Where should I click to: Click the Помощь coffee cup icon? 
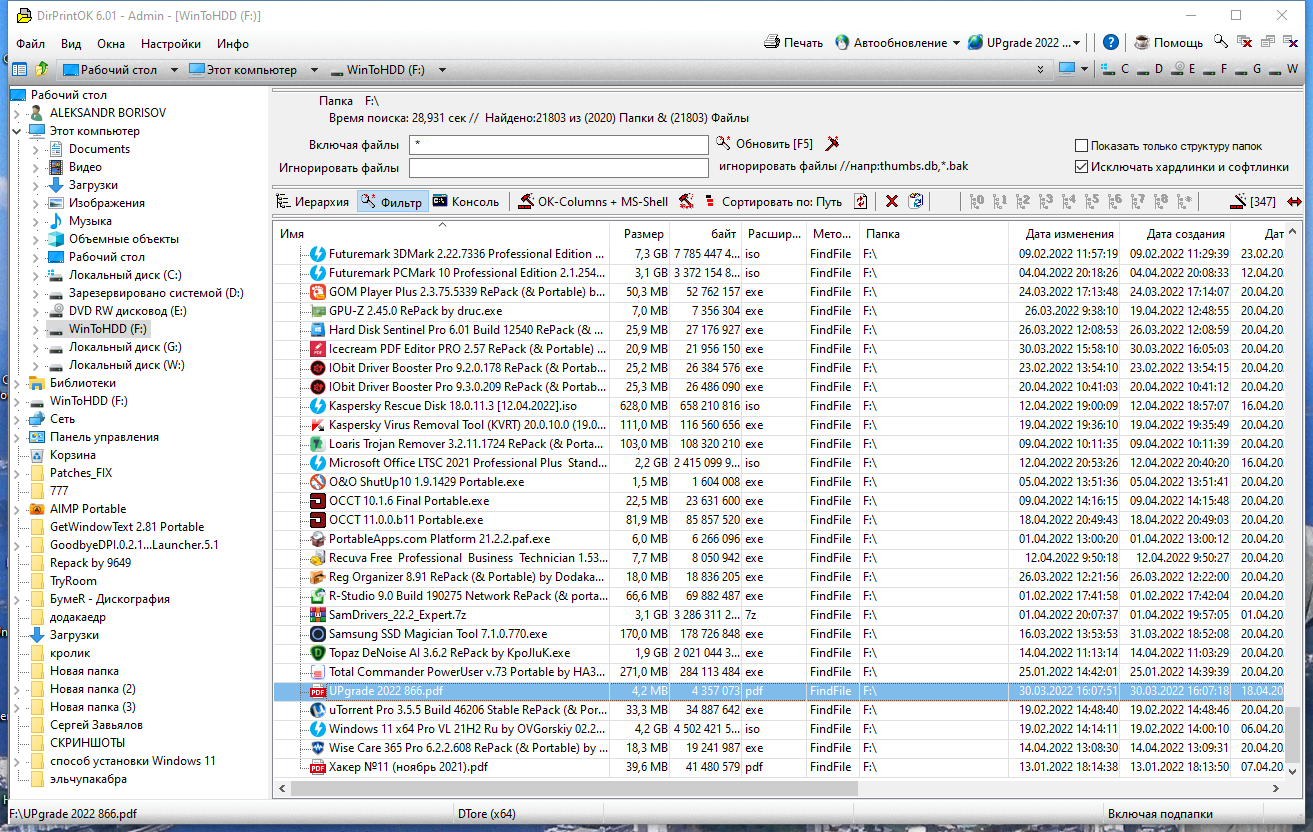point(1142,43)
